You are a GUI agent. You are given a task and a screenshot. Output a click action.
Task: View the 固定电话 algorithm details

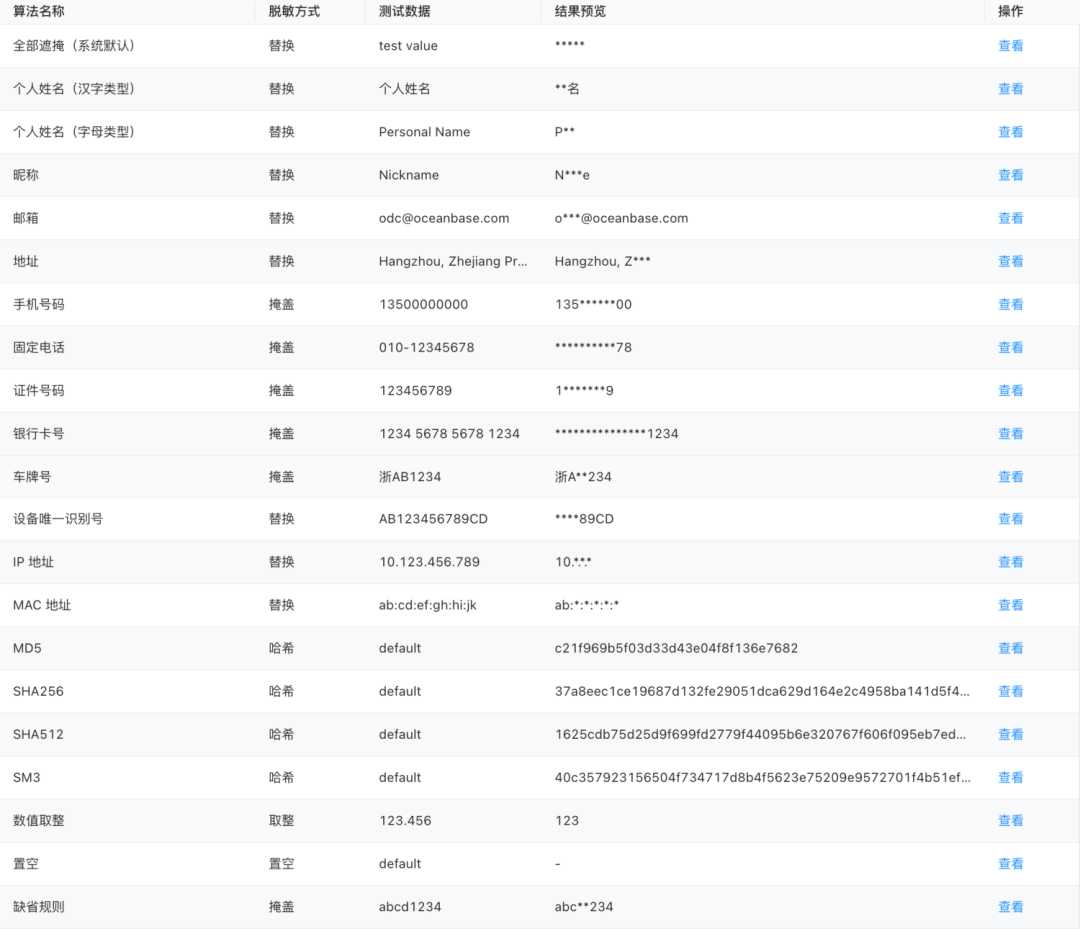pyautogui.click(x=1010, y=347)
